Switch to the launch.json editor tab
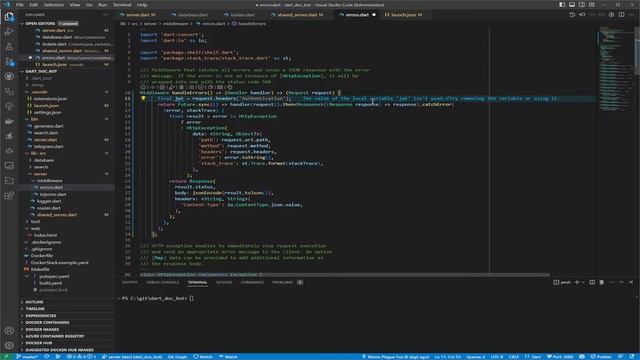Image resolution: width=640 pixels, height=360 pixels. point(403,15)
